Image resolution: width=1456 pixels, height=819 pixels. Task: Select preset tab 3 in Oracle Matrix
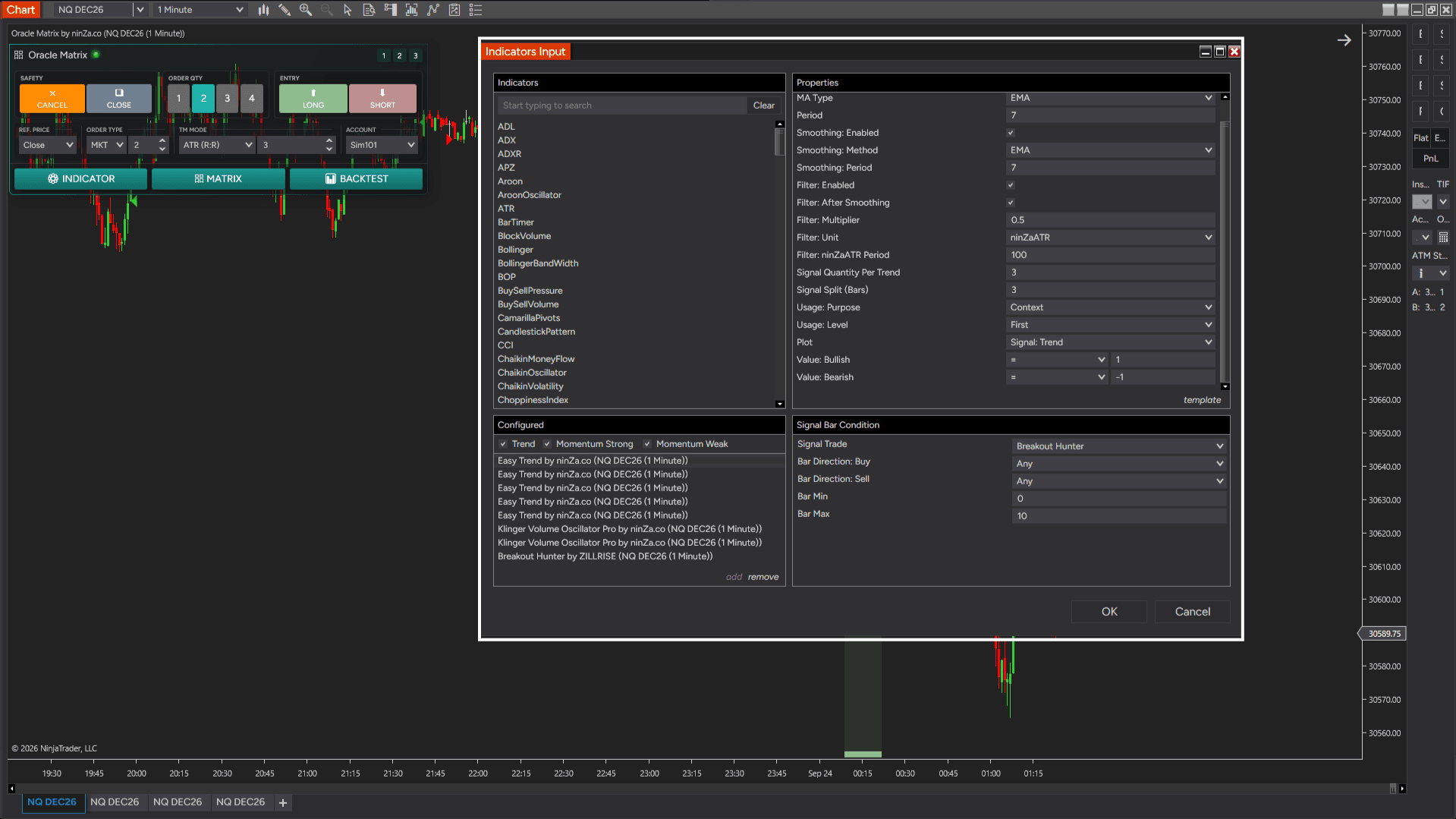click(416, 55)
